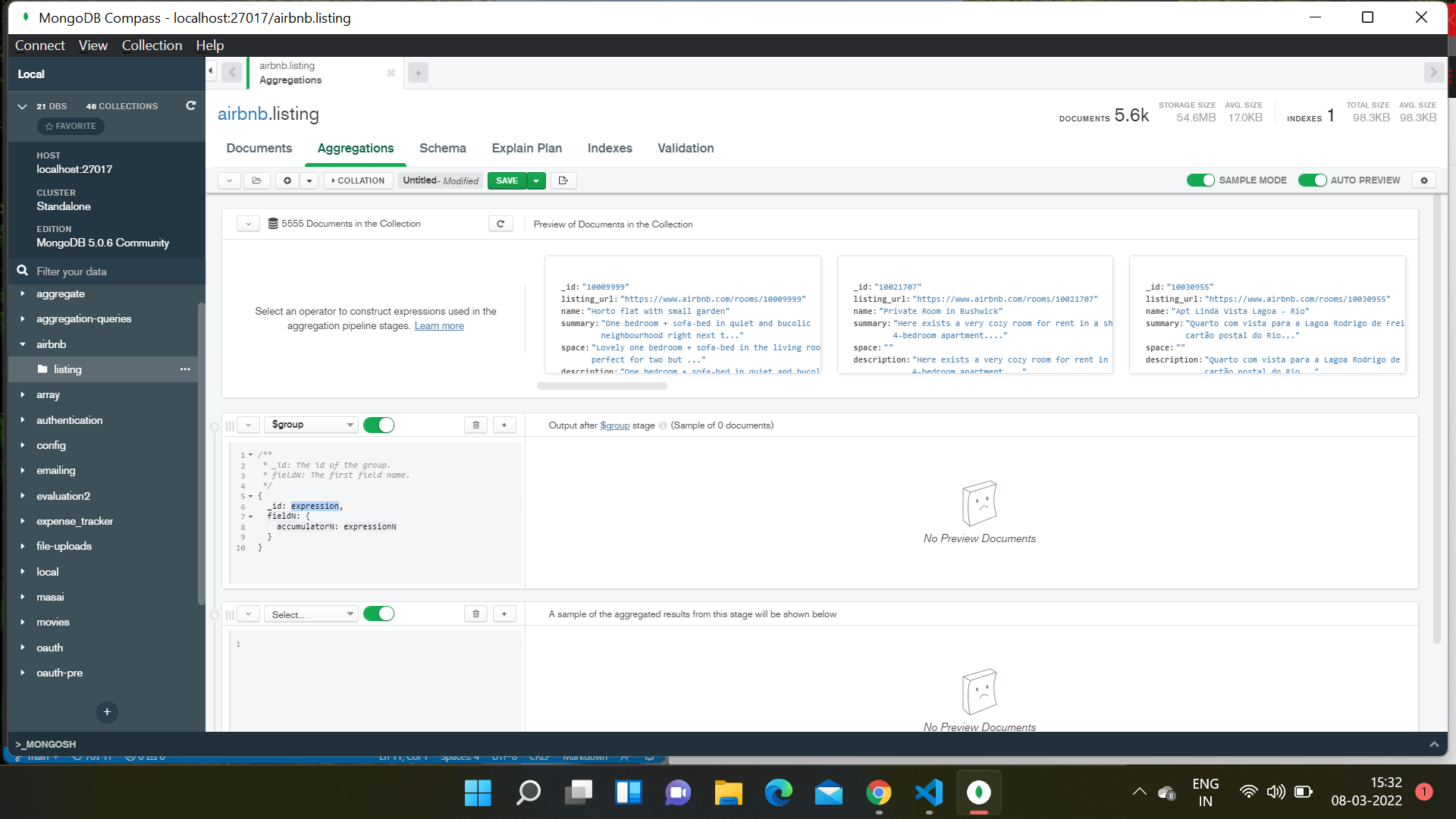This screenshot has width=1456, height=819.
Task: Disable the $group stage toggle
Action: tap(379, 425)
